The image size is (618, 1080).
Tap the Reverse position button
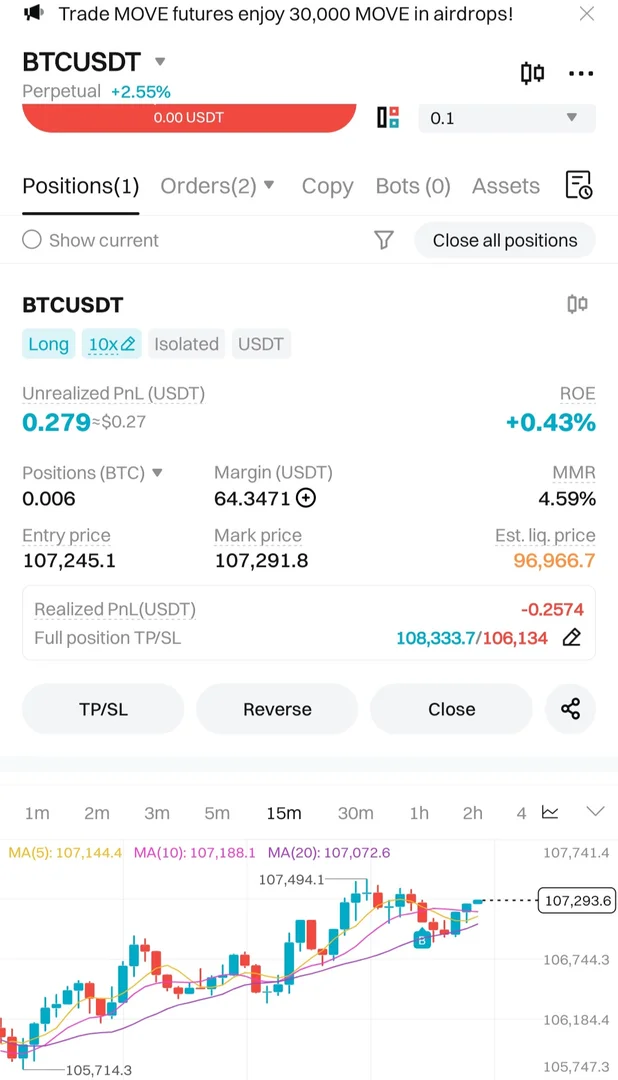pos(277,709)
